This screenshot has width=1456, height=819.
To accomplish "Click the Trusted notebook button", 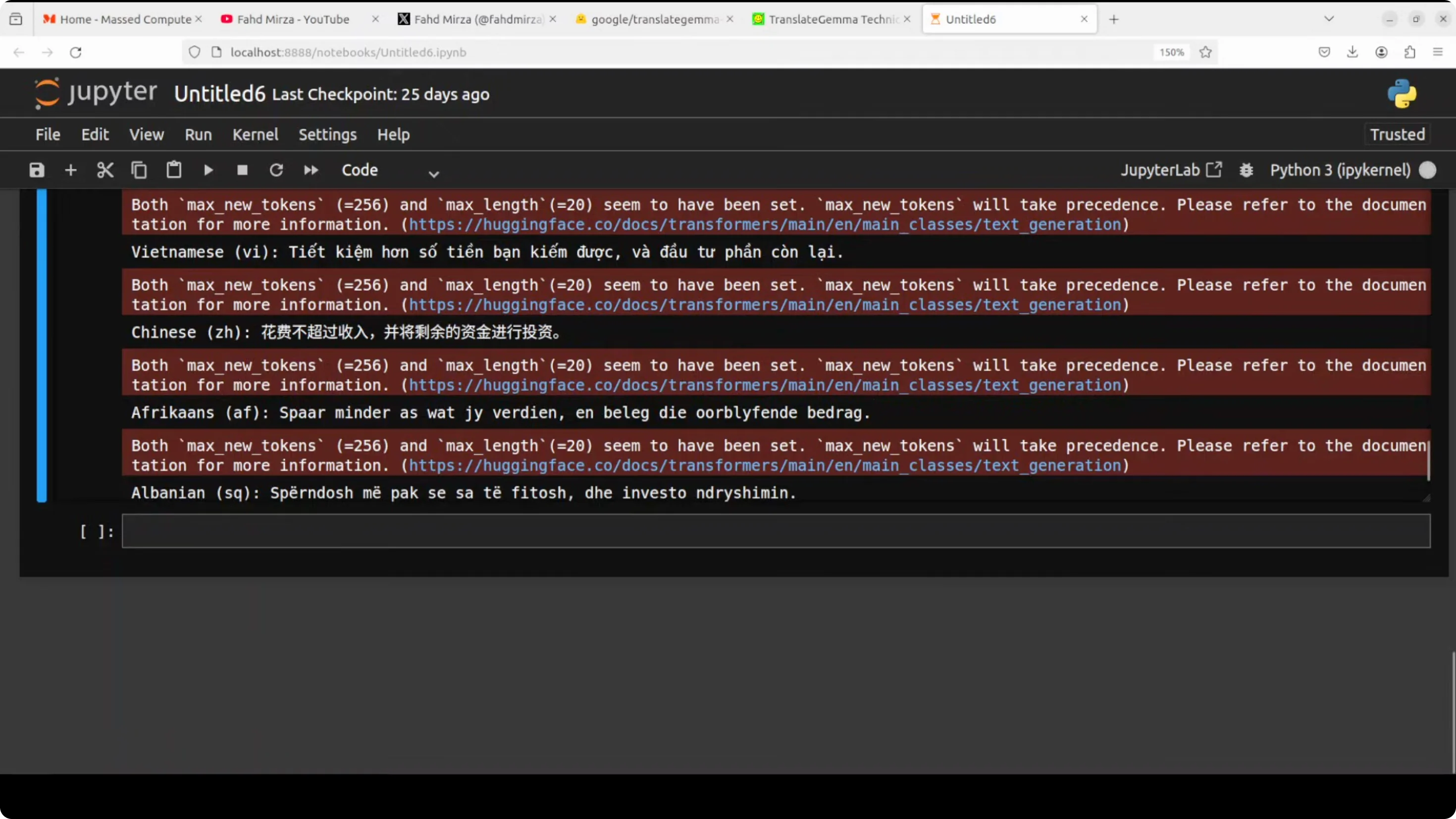I will coord(1397,135).
